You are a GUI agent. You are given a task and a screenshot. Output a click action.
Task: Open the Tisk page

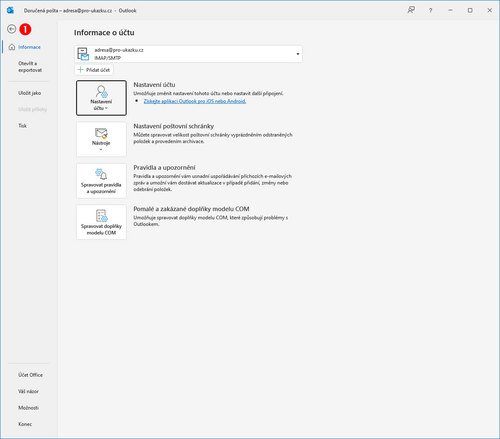coord(22,126)
